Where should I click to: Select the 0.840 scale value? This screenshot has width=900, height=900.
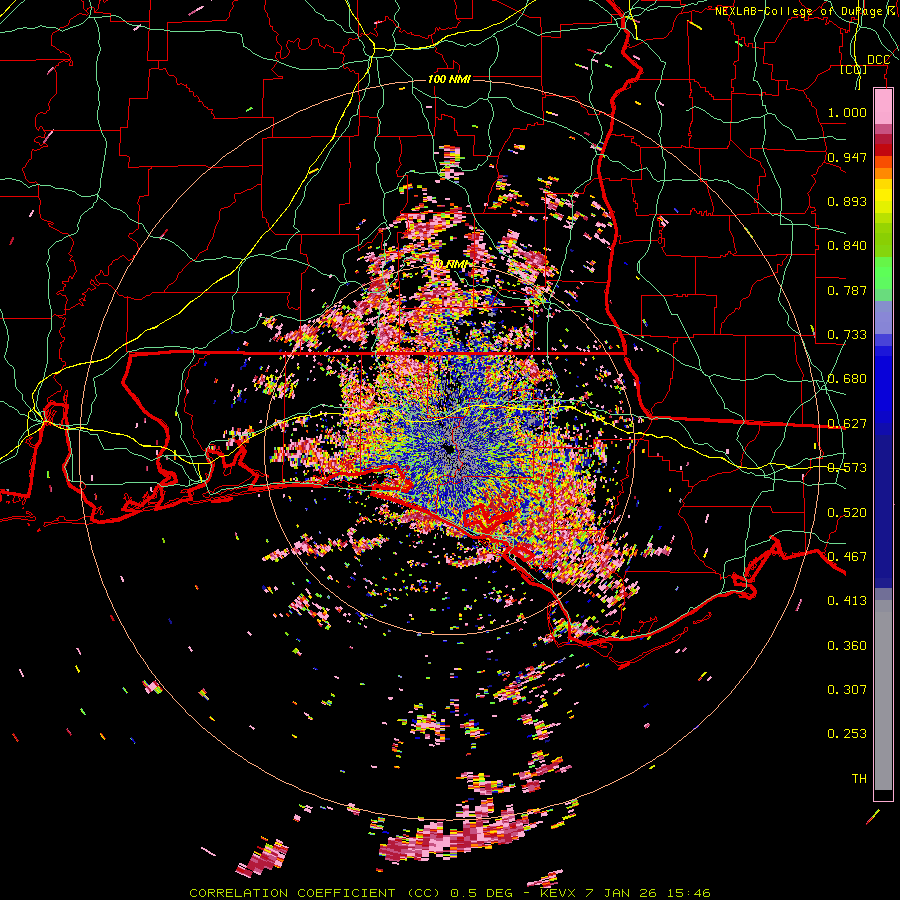(847, 246)
